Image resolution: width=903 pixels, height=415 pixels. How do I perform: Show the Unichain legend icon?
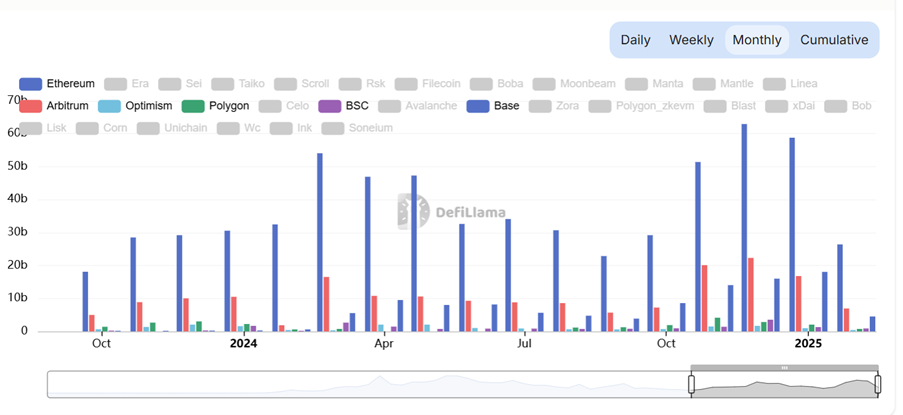pyautogui.click(x=149, y=128)
